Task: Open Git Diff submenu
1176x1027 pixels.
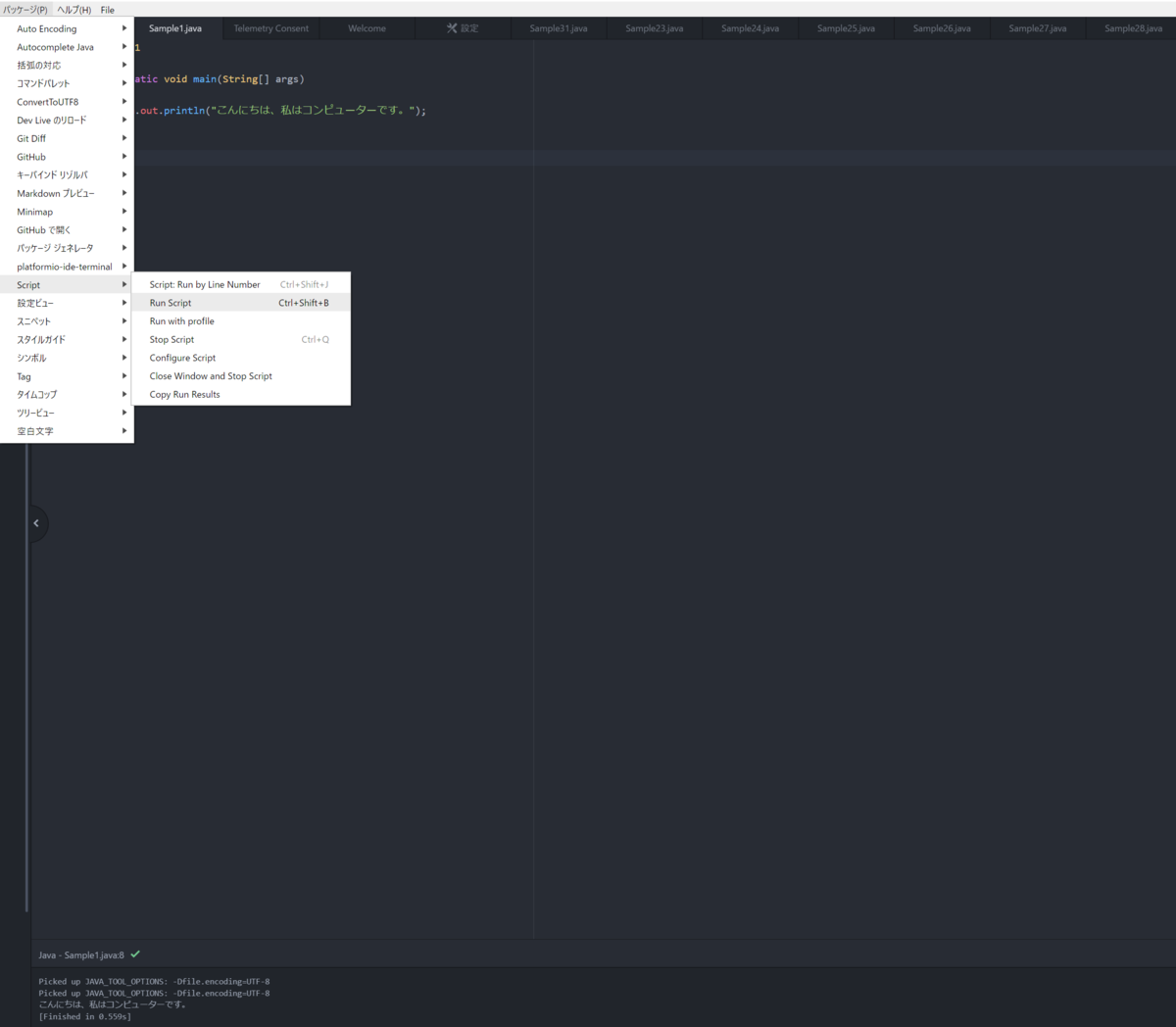Action: pos(67,138)
